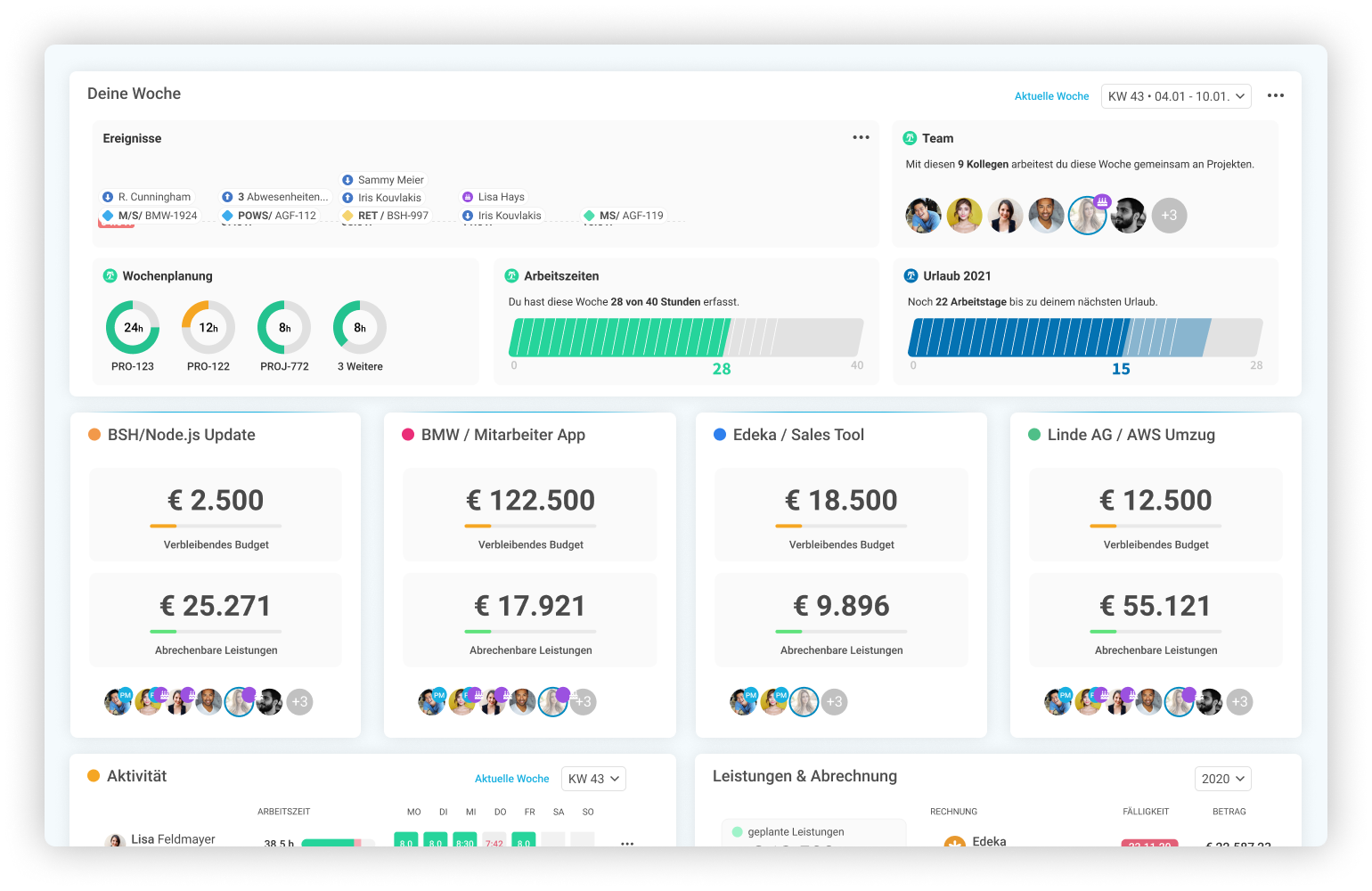Image resolution: width=1372 pixels, height=891 pixels.
Task: Click the Urlaub 2021 blue icon
Action: coord(911,276)
